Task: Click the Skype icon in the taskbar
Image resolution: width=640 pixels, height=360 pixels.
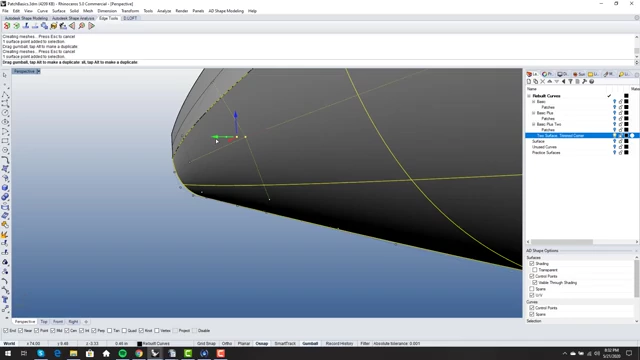Action: coord(41,353)
